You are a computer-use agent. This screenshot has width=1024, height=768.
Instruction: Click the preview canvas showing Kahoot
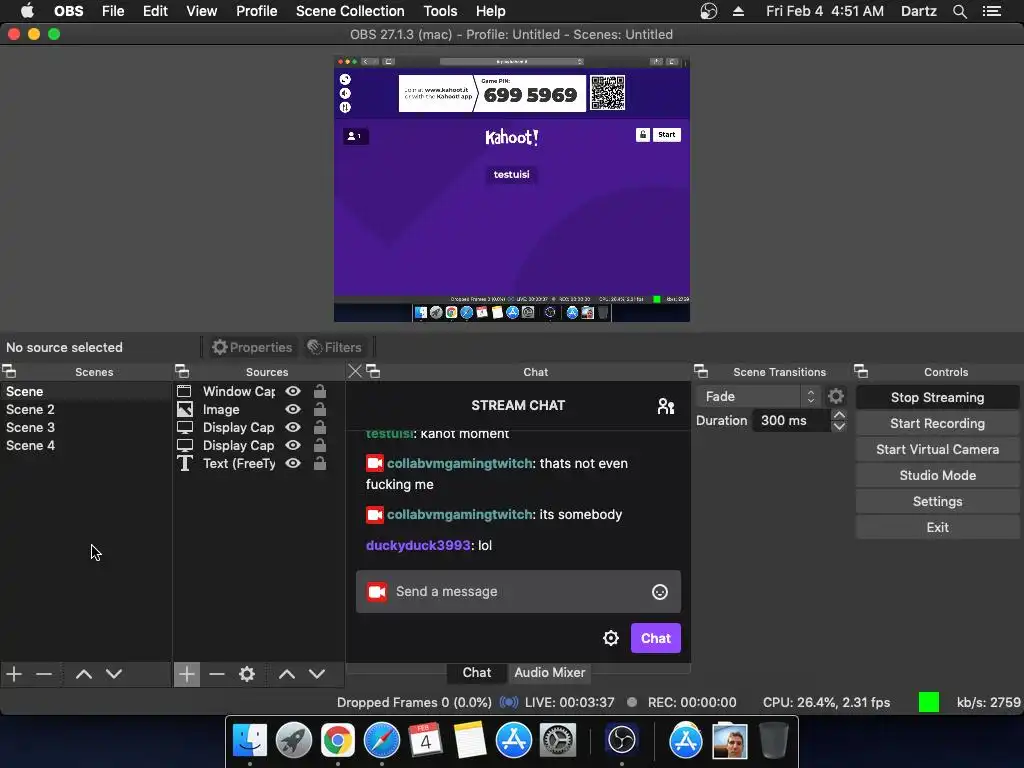pyautogui.click(x=512, y=189)
